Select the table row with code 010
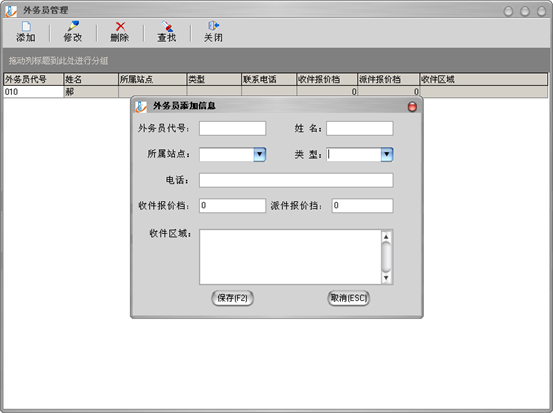Image resolution: width=553 pixels, height=413 pixels. [x=276, y=92]
